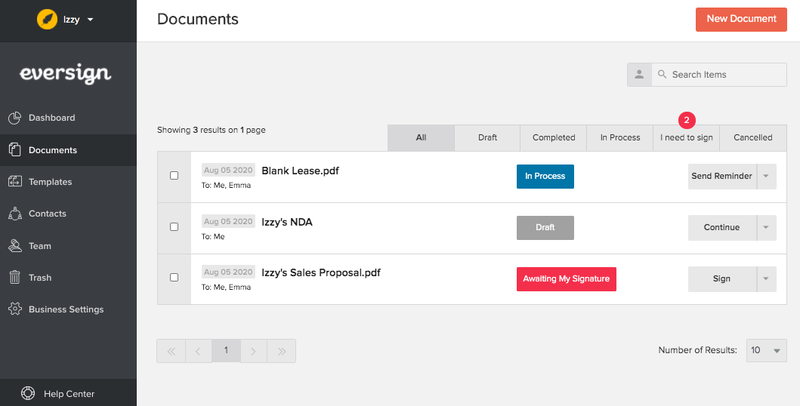Click the eversign logo
800x406 pixels.
(65, 74)
